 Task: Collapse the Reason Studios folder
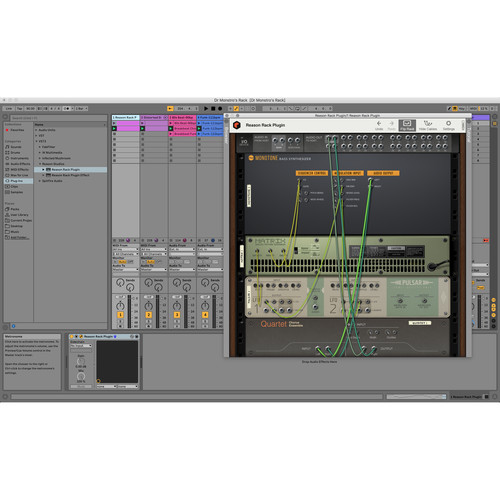pyautogui.click(x=40, y=164)
